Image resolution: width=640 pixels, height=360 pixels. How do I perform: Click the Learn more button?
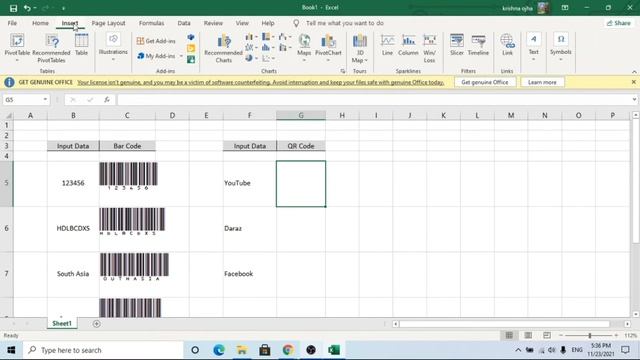[x=542, y=82]
